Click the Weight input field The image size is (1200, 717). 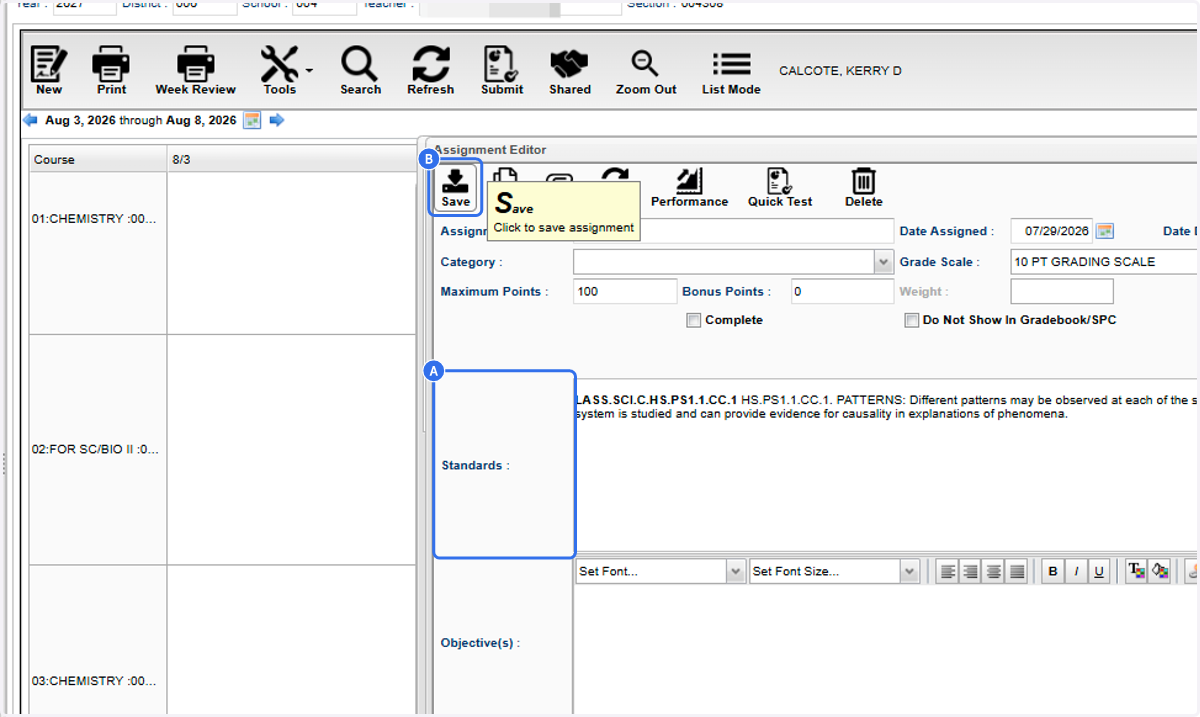(x=1062, y=292)
